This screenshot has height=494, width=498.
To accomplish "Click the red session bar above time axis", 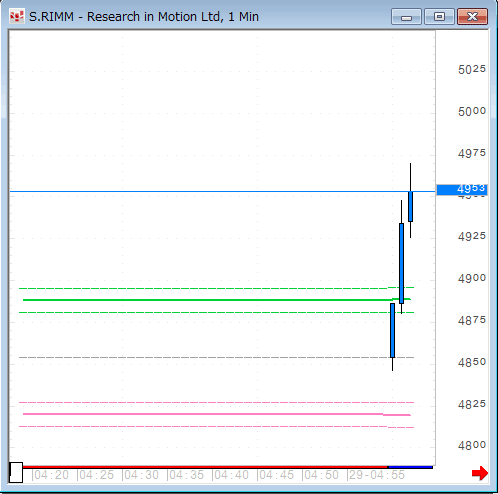I will pyautogui.click(x=205, y=467).
